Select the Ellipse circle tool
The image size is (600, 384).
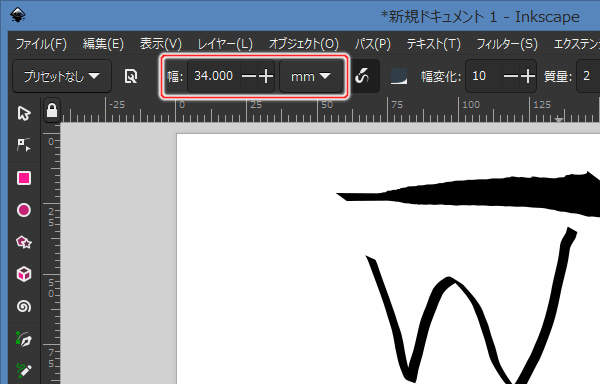point(24,210)
